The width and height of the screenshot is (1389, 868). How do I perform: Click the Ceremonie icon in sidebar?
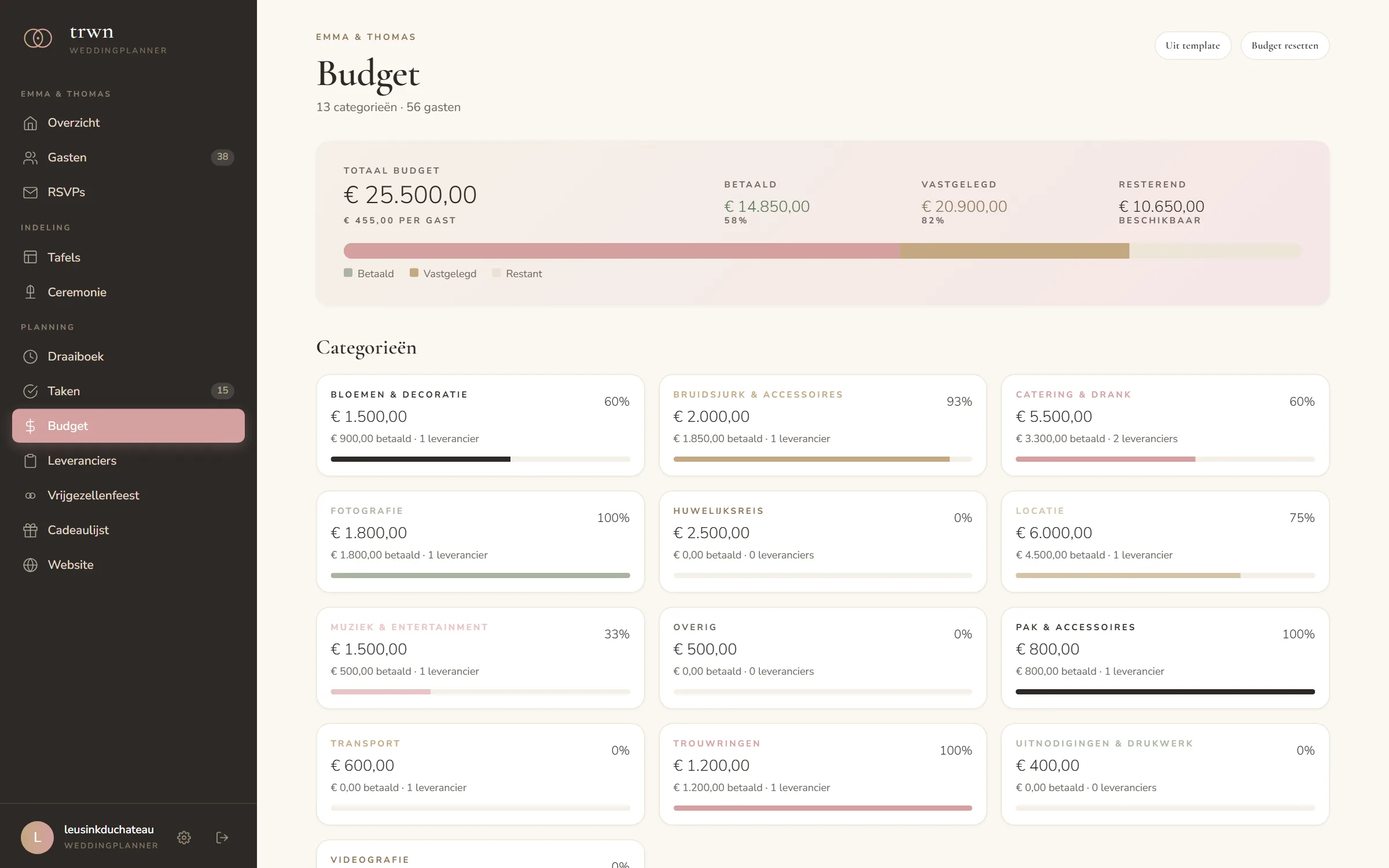(30, 292)
